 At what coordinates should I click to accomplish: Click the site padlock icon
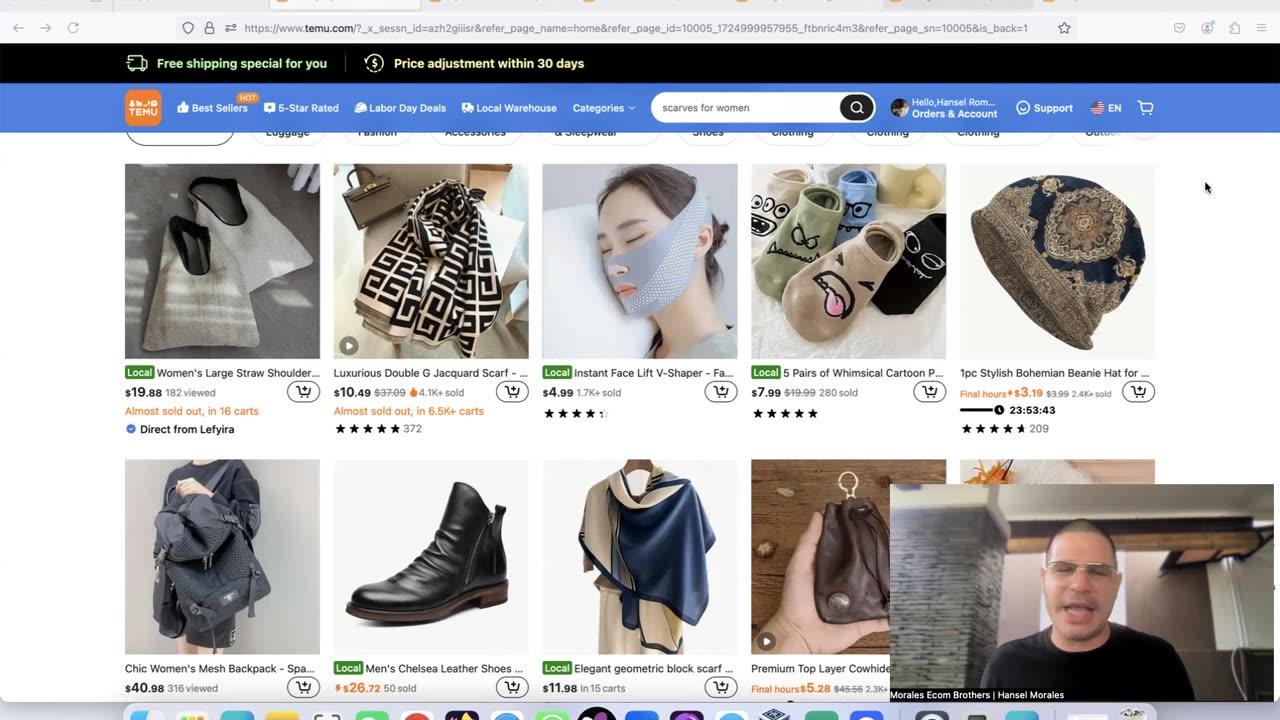[209, 28]
